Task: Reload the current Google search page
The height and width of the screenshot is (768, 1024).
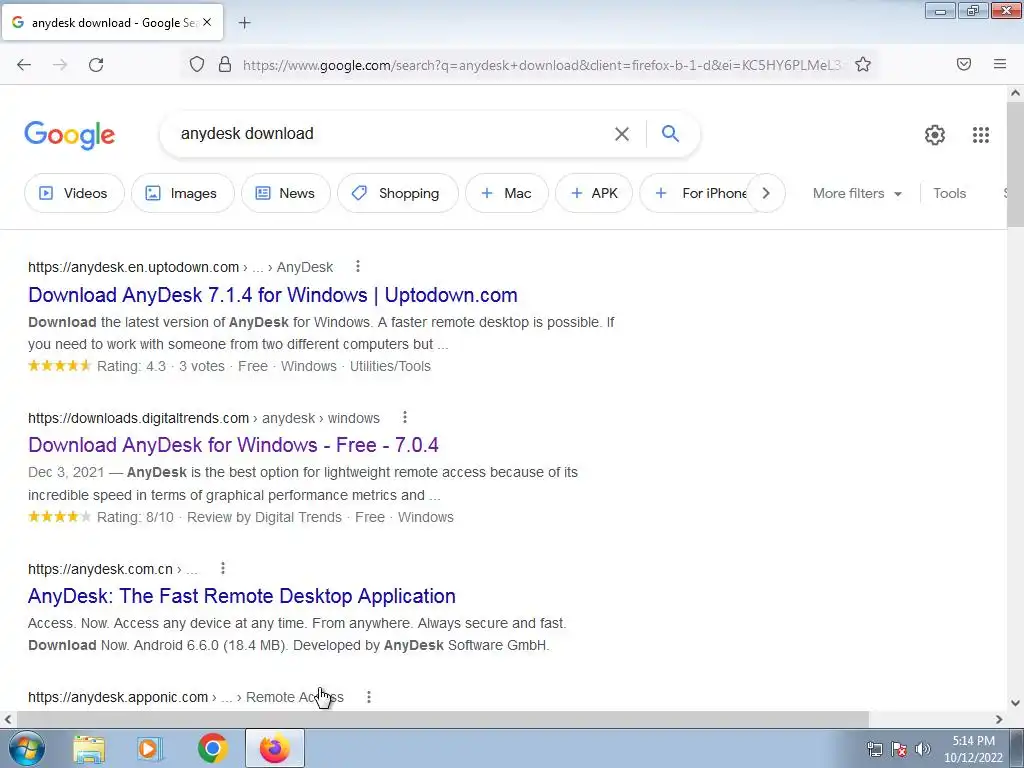Action: [x=96, y=65]
